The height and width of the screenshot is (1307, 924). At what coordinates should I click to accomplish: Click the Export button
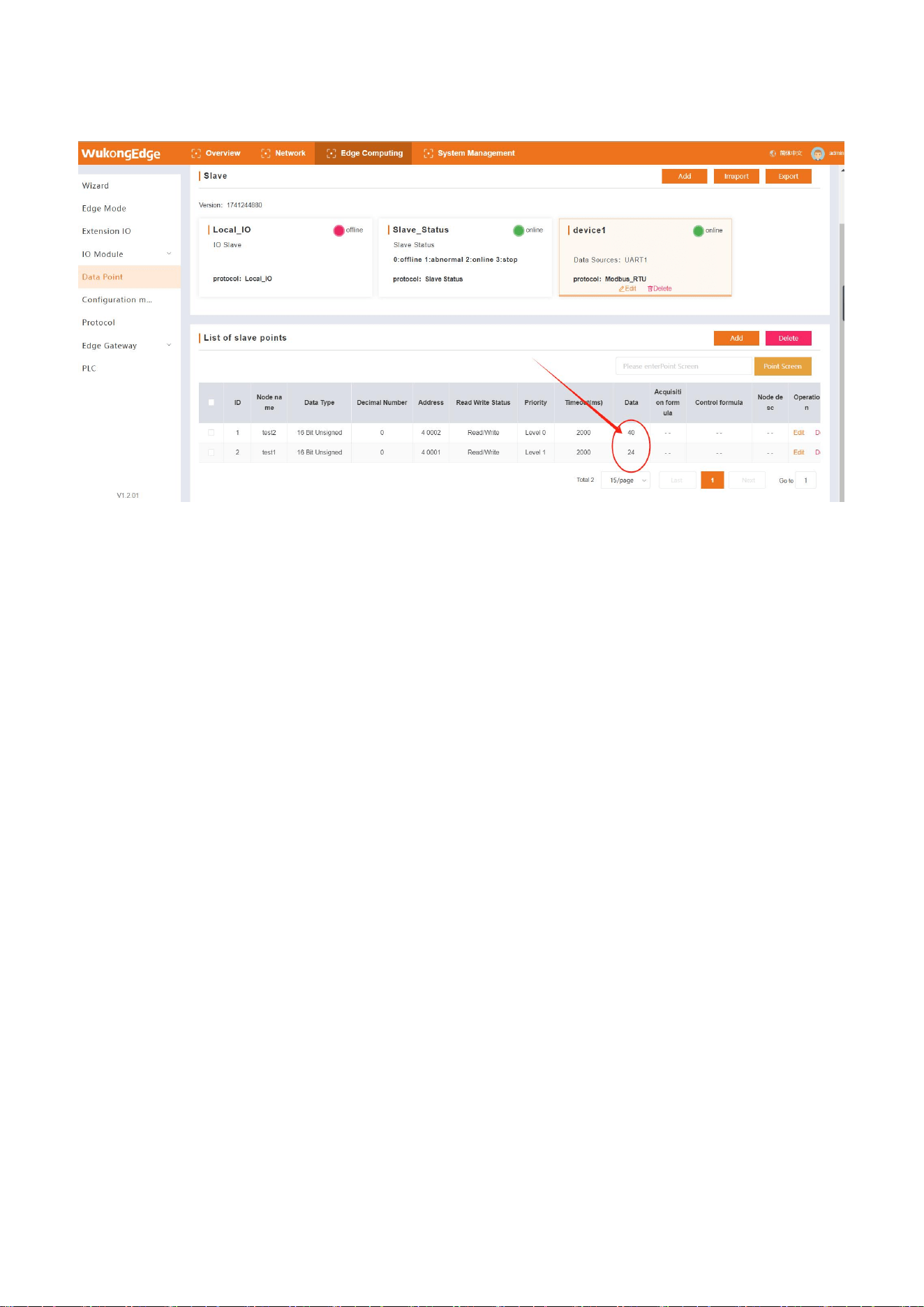coord(789,177)
